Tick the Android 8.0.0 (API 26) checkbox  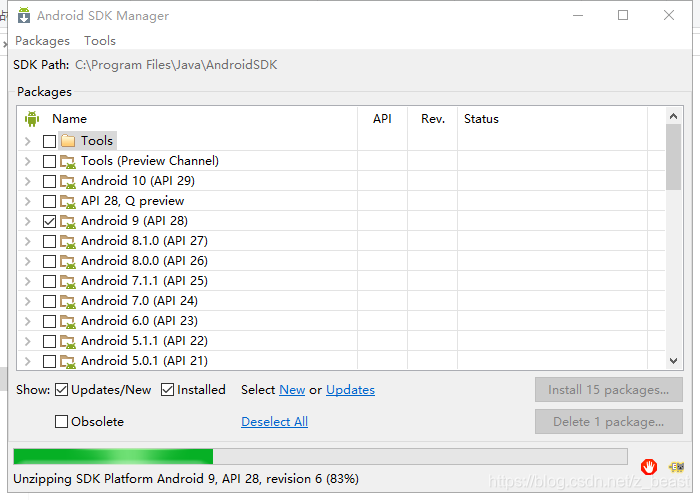[x=49, y=262]
